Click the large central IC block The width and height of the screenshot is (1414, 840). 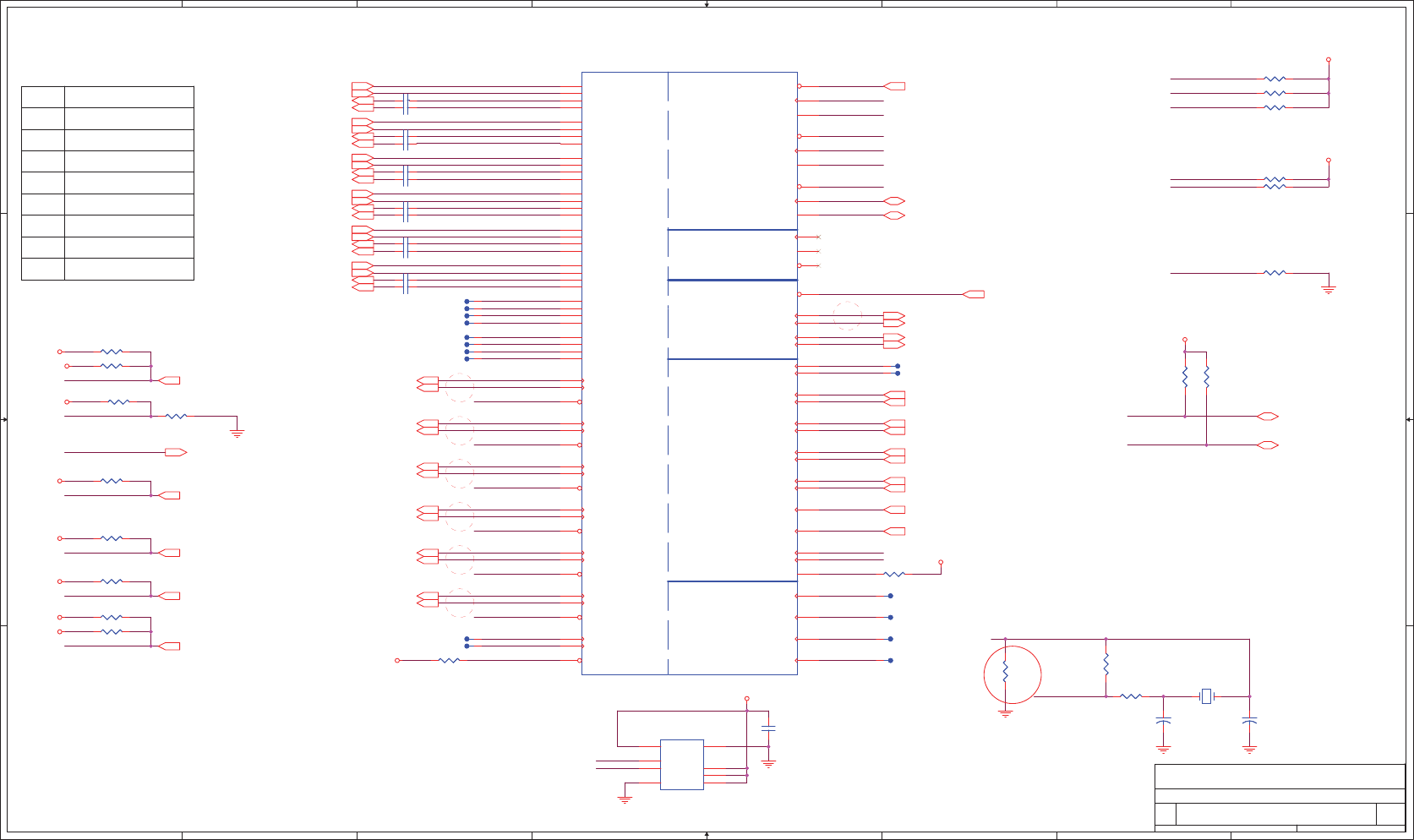point(690,374)
